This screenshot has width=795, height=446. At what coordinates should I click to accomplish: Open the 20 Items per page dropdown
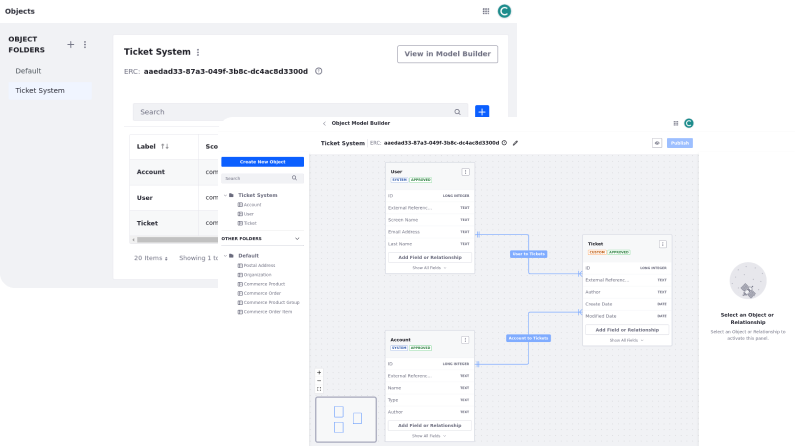click(151, 258)
